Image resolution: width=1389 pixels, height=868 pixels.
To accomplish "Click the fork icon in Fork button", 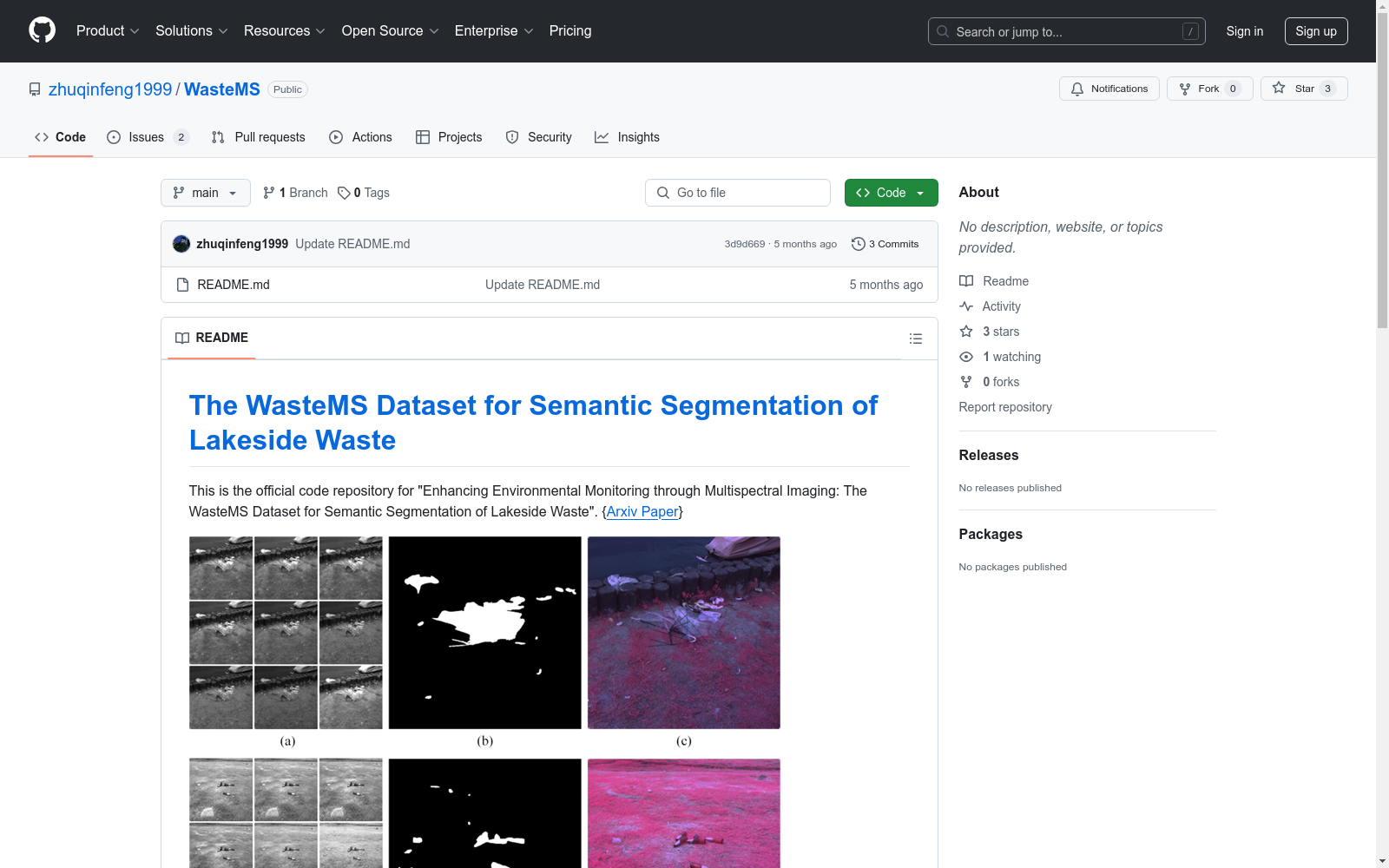I will click(1185, 89).
